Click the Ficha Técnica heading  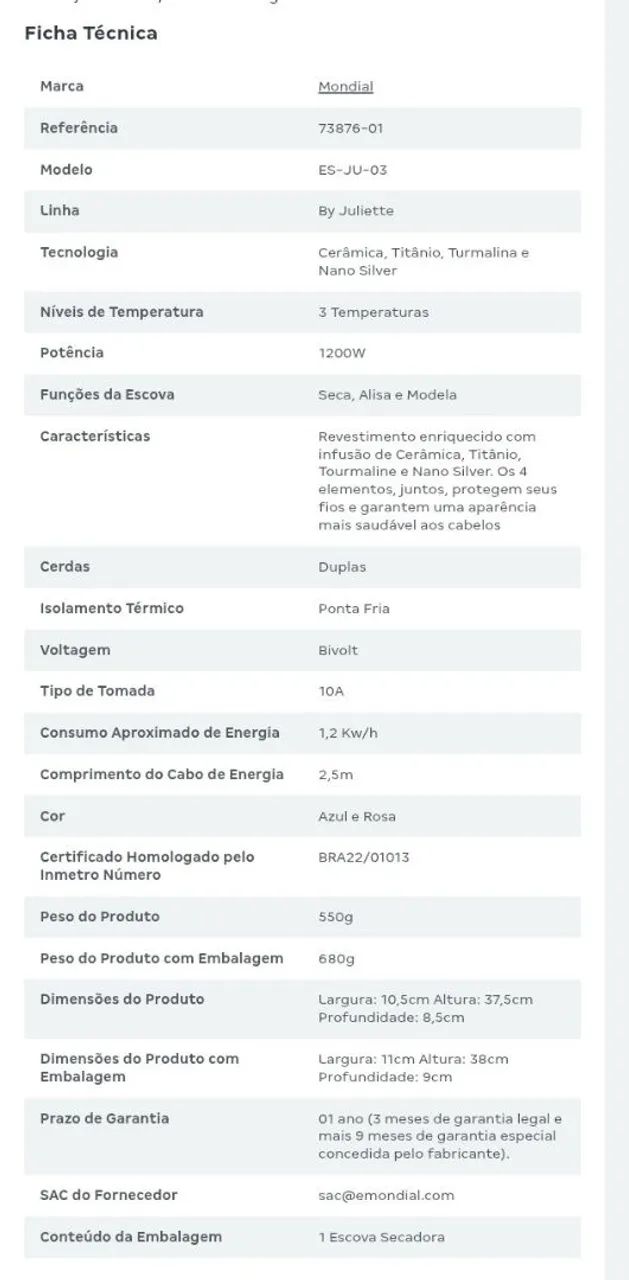[91, 33]
